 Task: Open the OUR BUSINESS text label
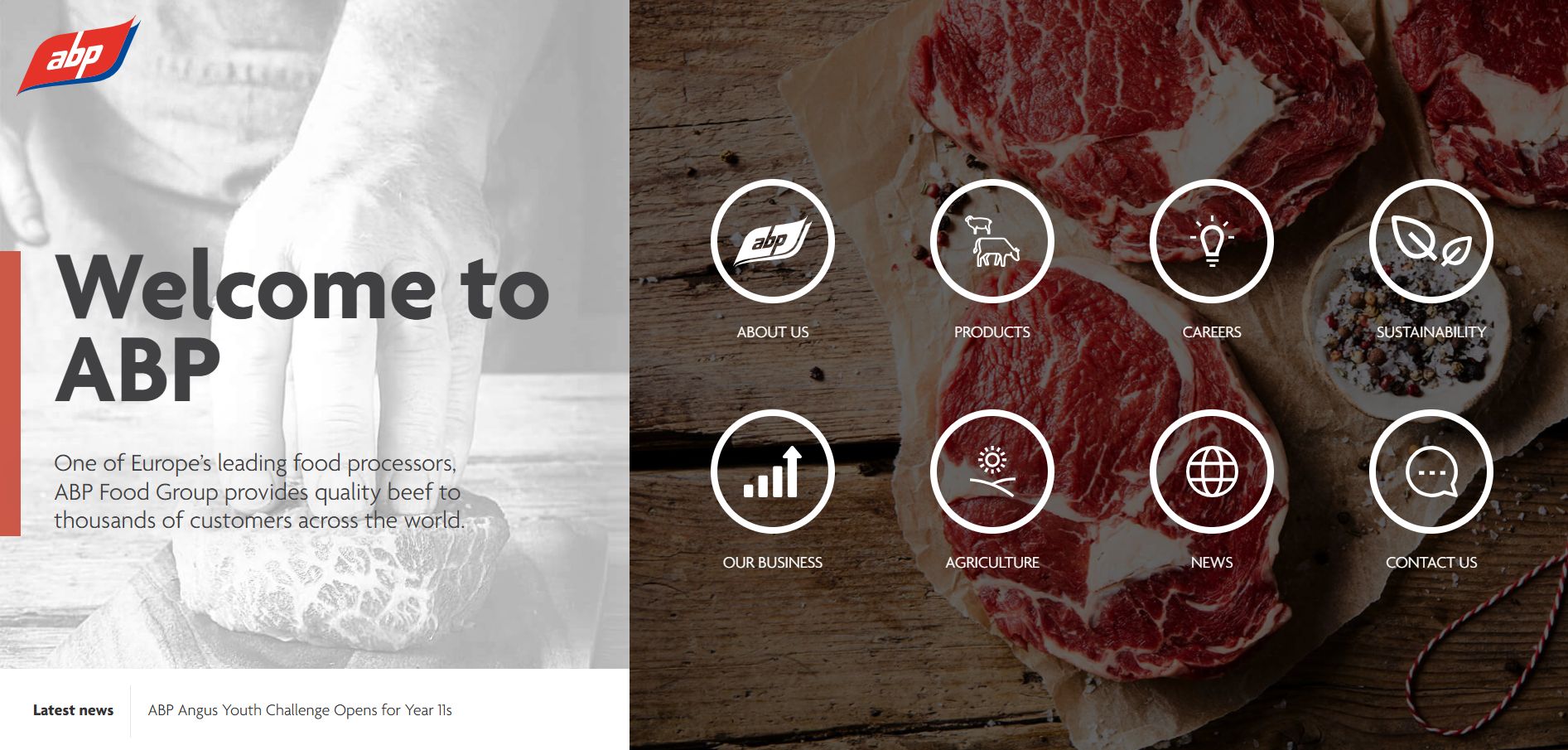[x=772, y=563]
